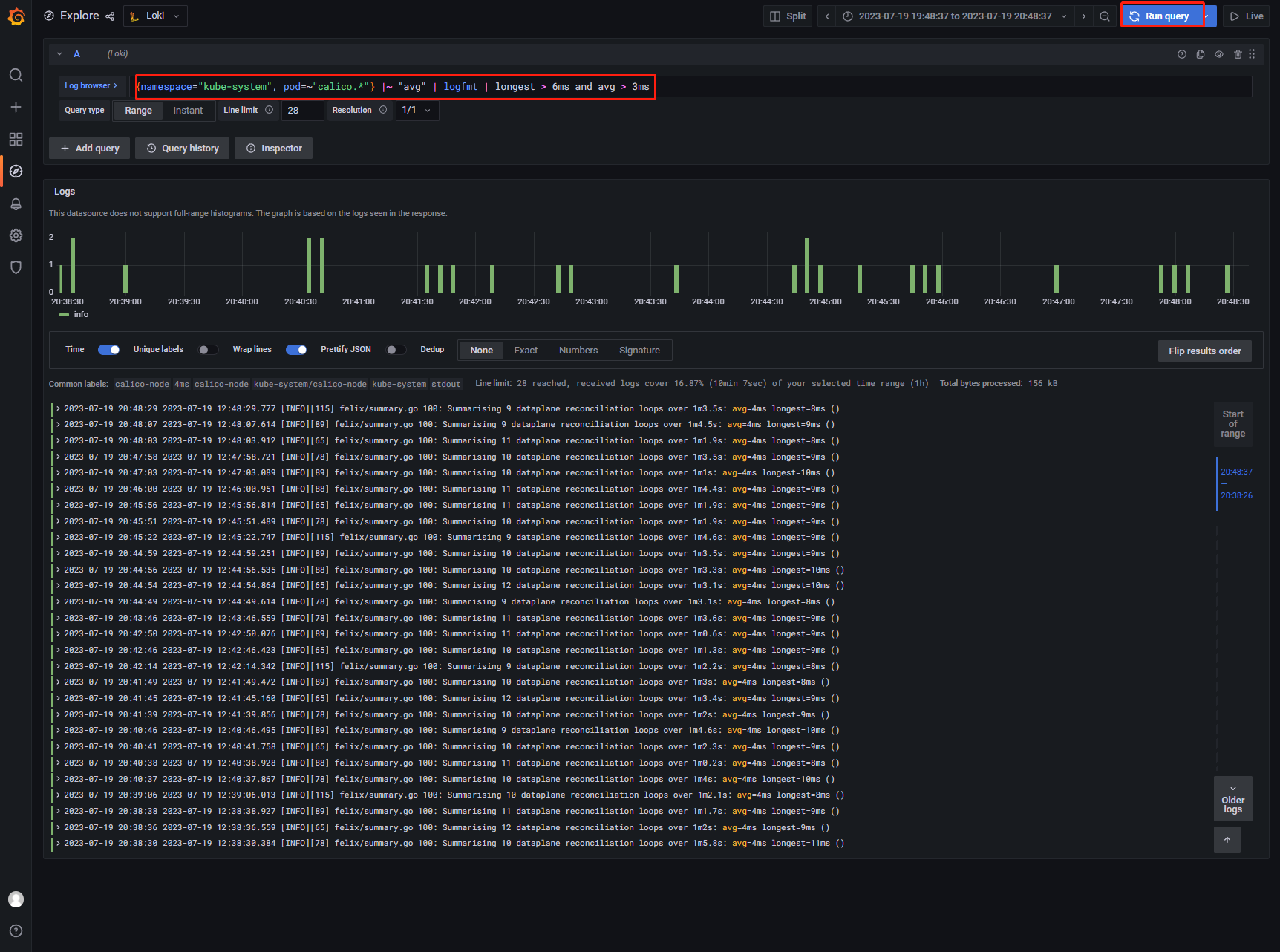The image size is (1280, 952).
Task: Set Dedup to Signature
Action: [639, 351]
